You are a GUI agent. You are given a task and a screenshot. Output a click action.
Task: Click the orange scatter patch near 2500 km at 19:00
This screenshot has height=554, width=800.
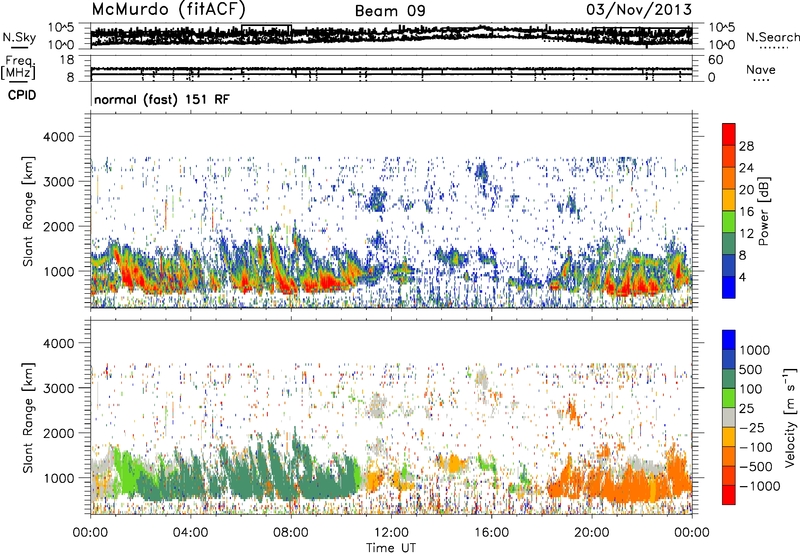pos(571,409)
